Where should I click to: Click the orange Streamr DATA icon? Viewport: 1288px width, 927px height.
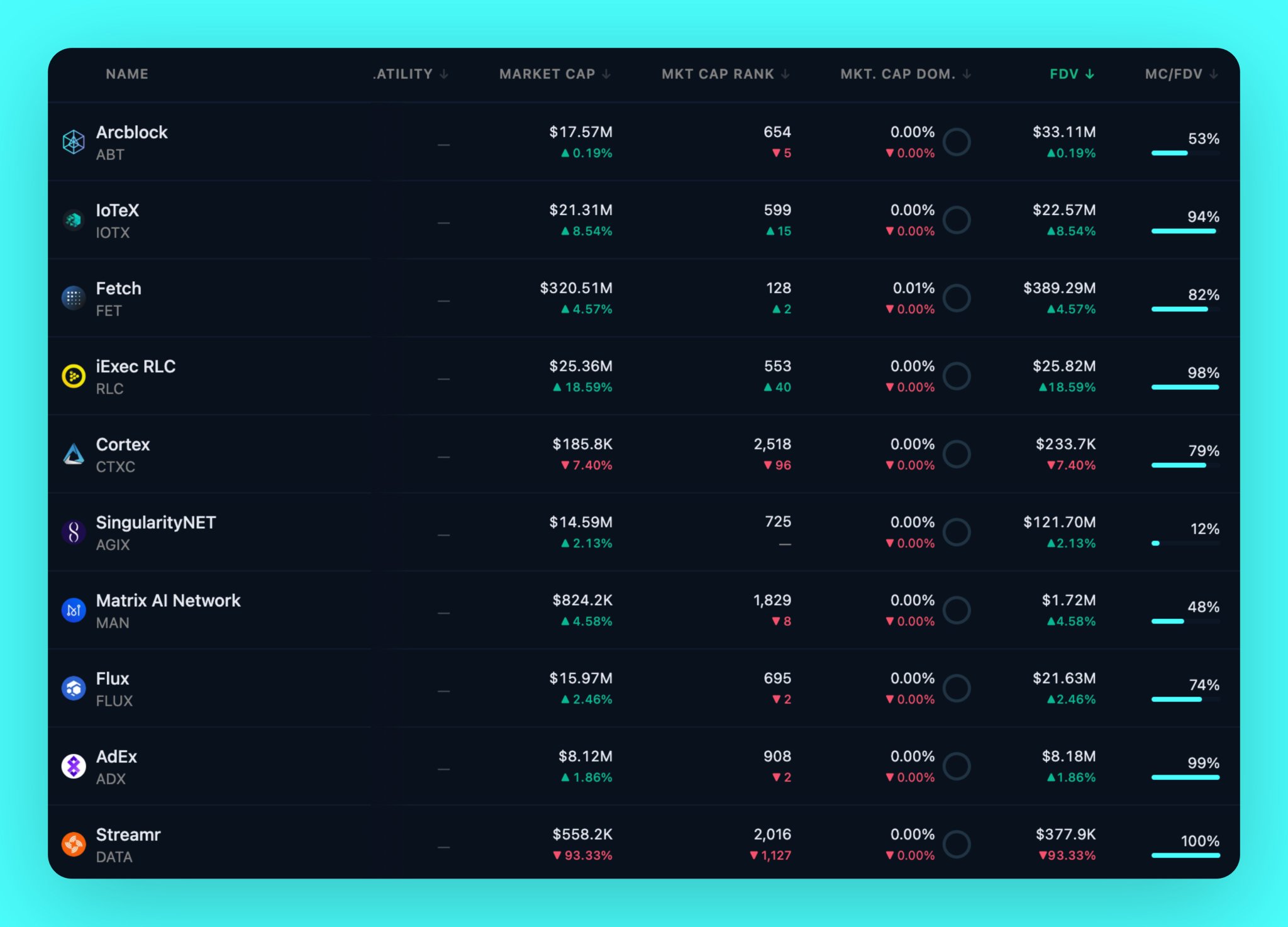pos(74,844)
